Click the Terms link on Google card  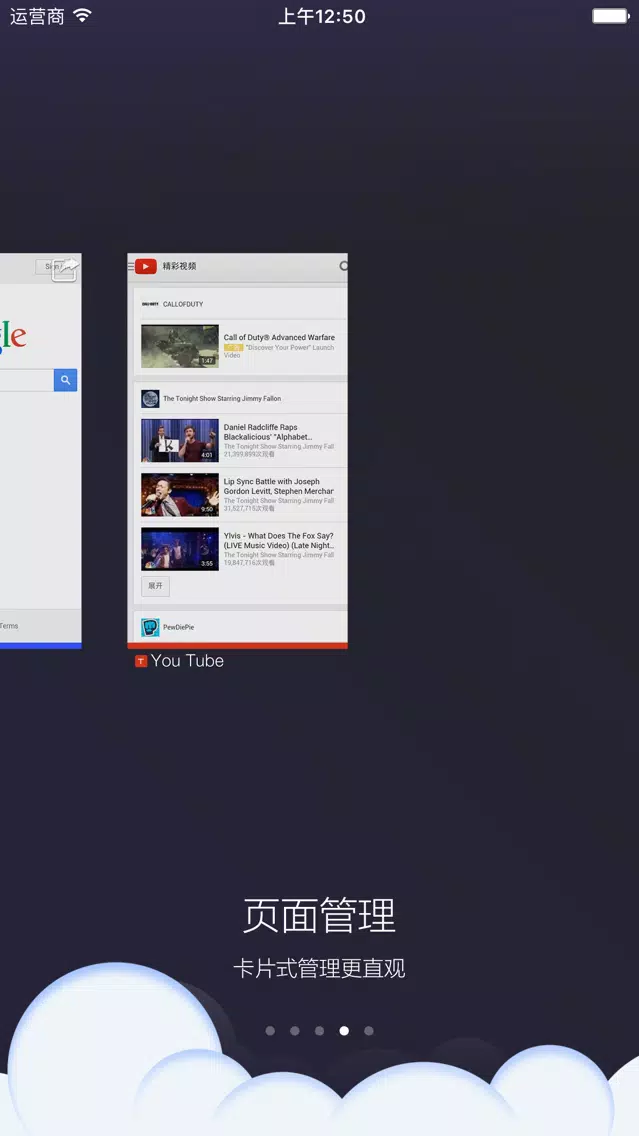(x=9, y=626)
